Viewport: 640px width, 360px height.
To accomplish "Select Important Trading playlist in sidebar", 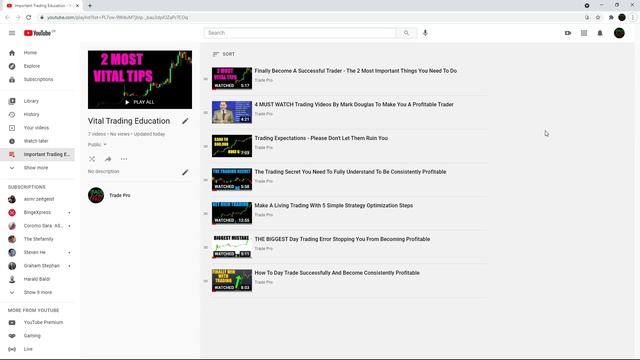I will coord(37,155).
